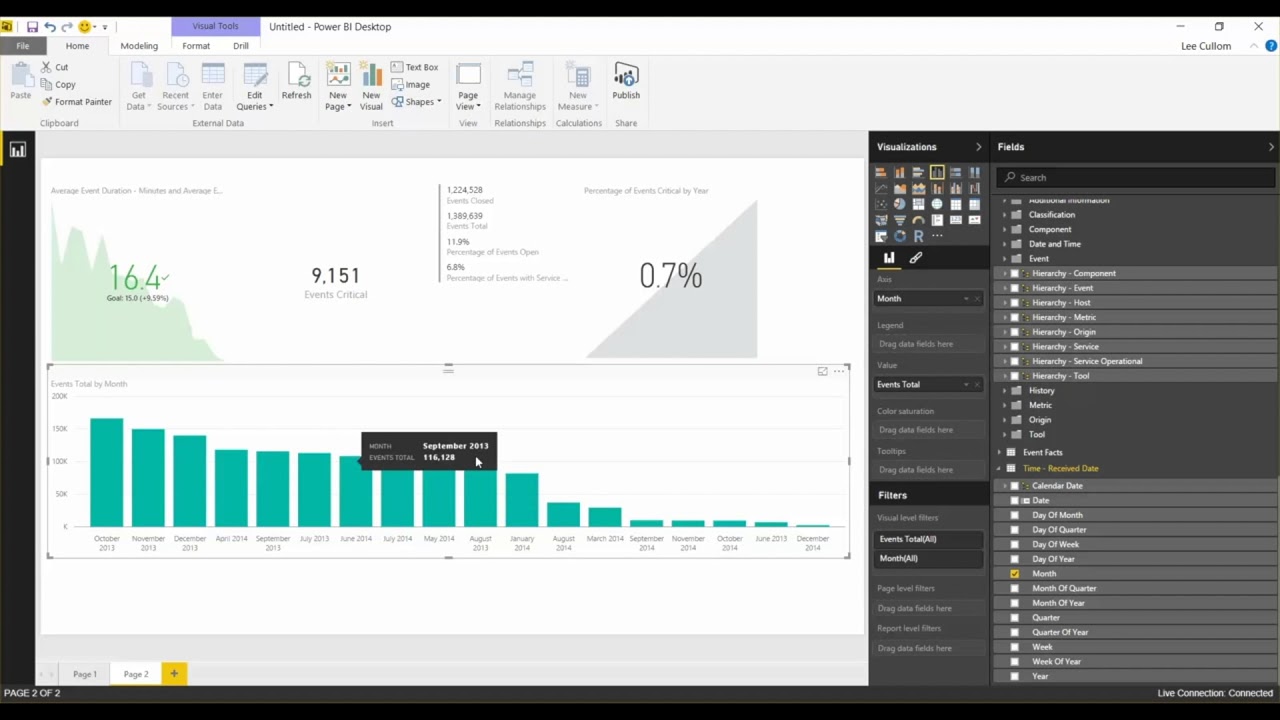Select the map globe visualization
Viewport: 1280px width, 720px height.
click(937, 204)
